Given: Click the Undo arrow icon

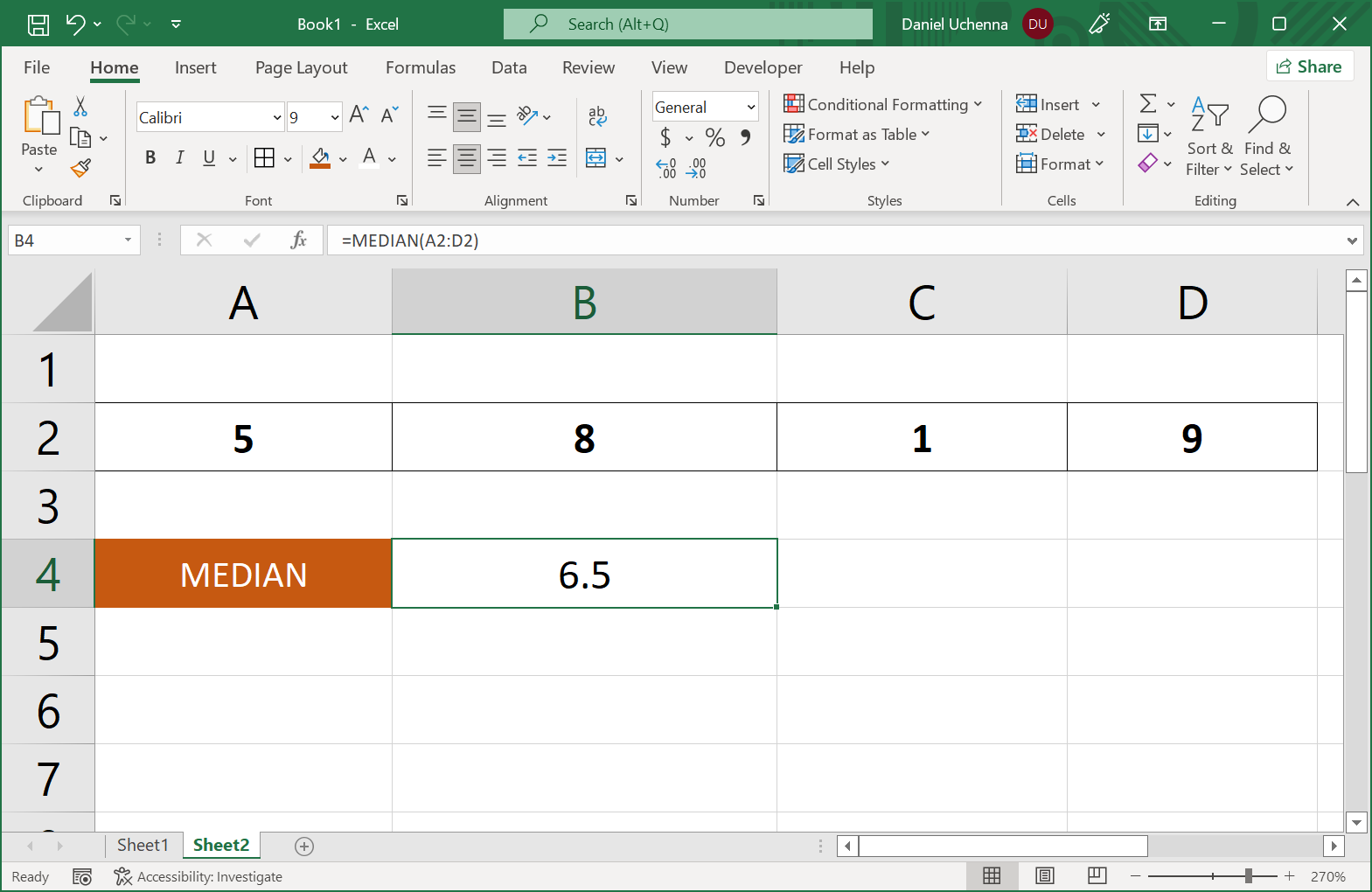Looking at the screenshot, I should tap(75, 24).
